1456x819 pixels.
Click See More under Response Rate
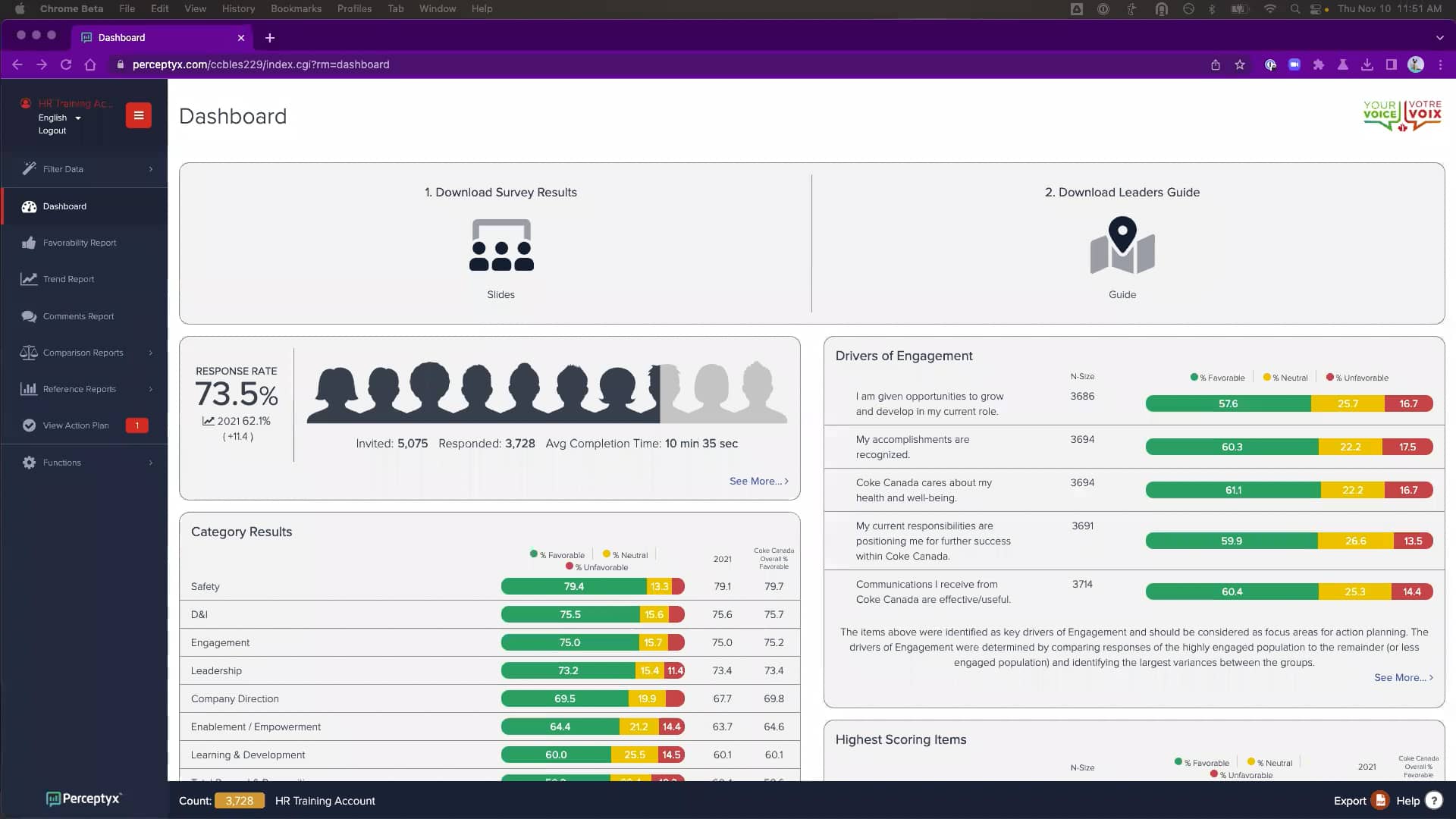click(756, 481)
